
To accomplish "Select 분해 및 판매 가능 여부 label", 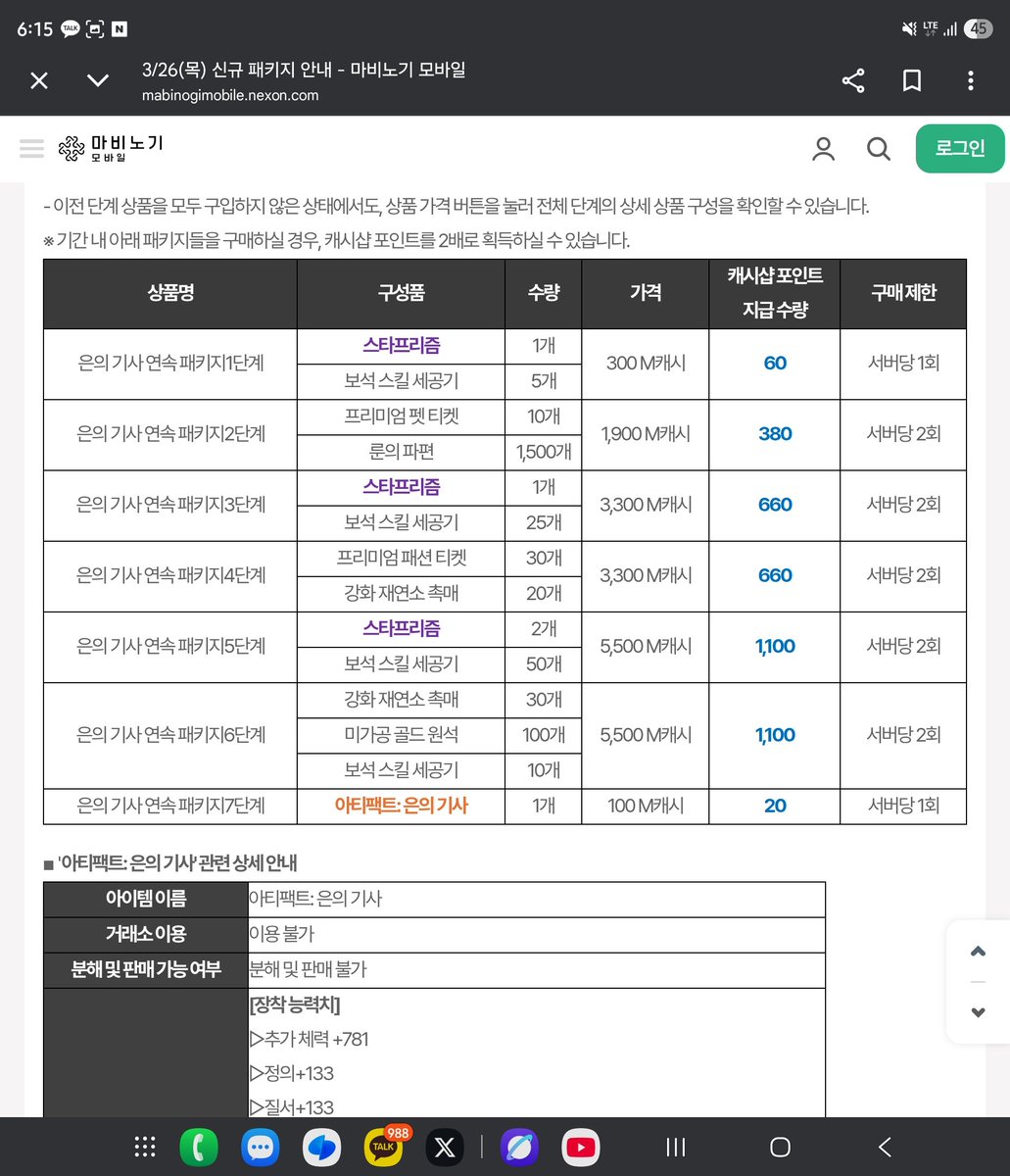I will (x=146, y=969).
